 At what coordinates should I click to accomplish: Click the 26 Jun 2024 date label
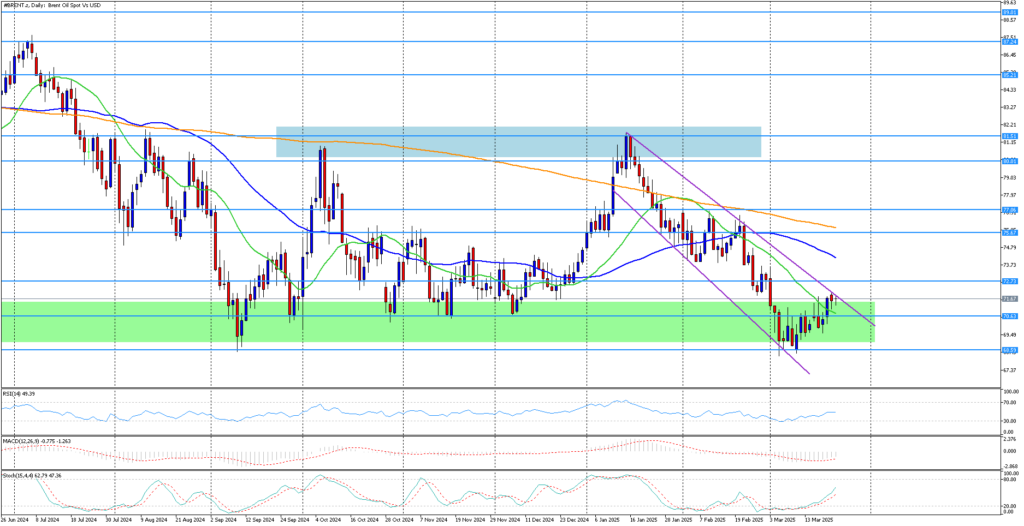(x=16, y=520)
